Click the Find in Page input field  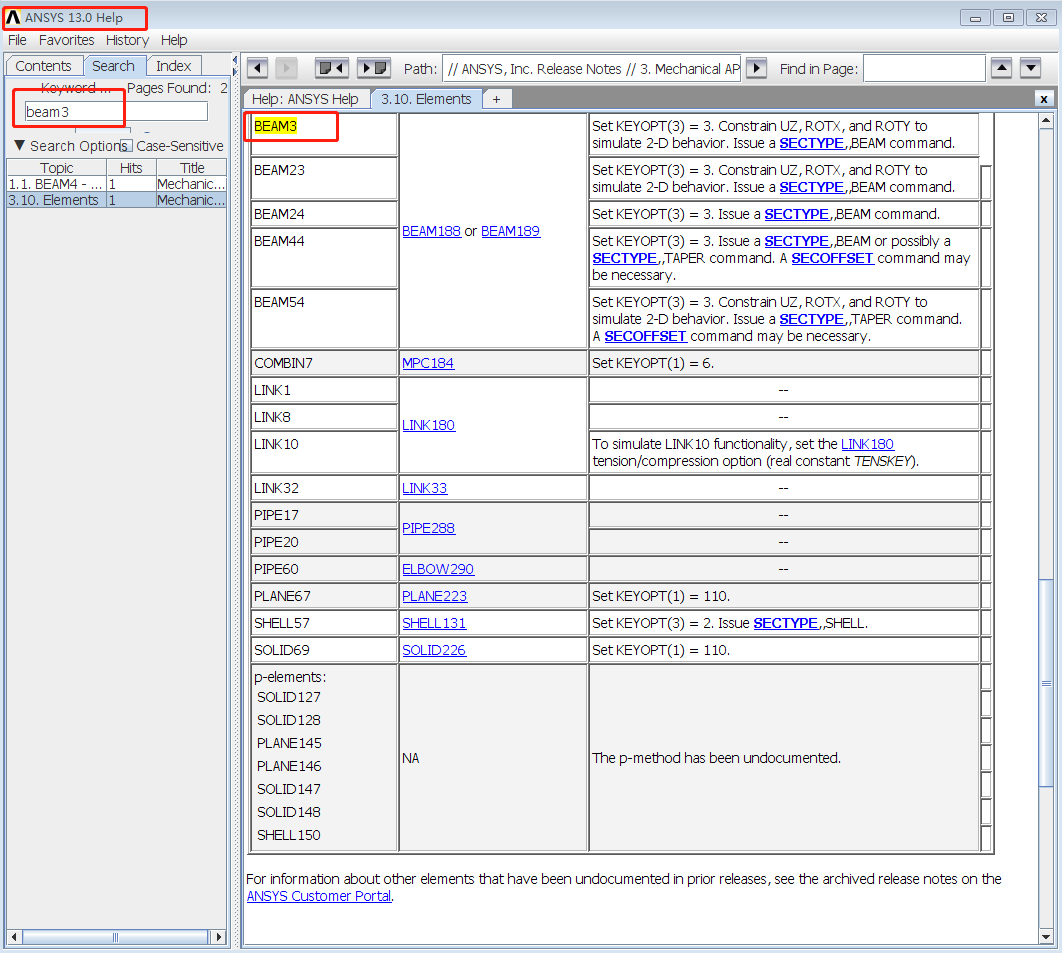(924, 68)
